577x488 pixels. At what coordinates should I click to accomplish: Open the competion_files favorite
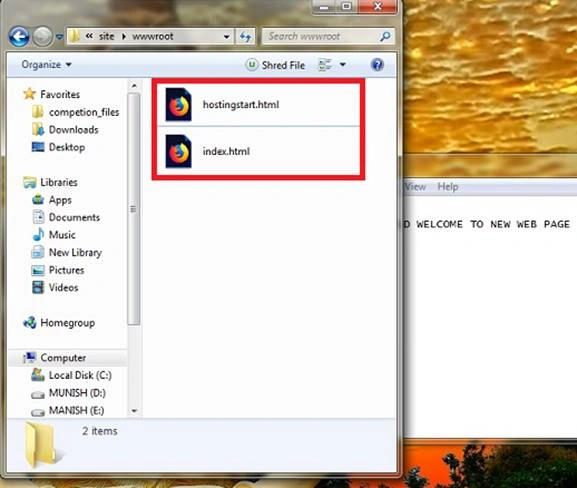point(75,112)
